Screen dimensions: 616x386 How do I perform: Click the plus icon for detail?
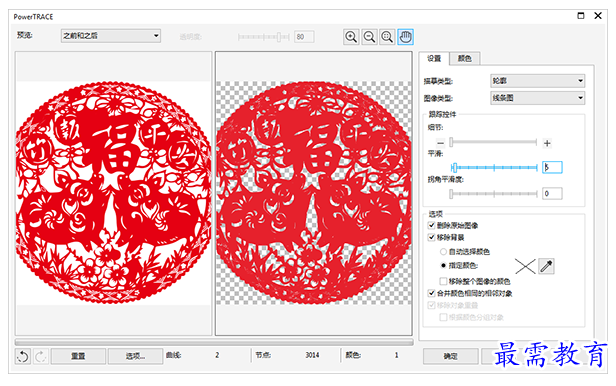pyautogui.click(x=547, y=143)
